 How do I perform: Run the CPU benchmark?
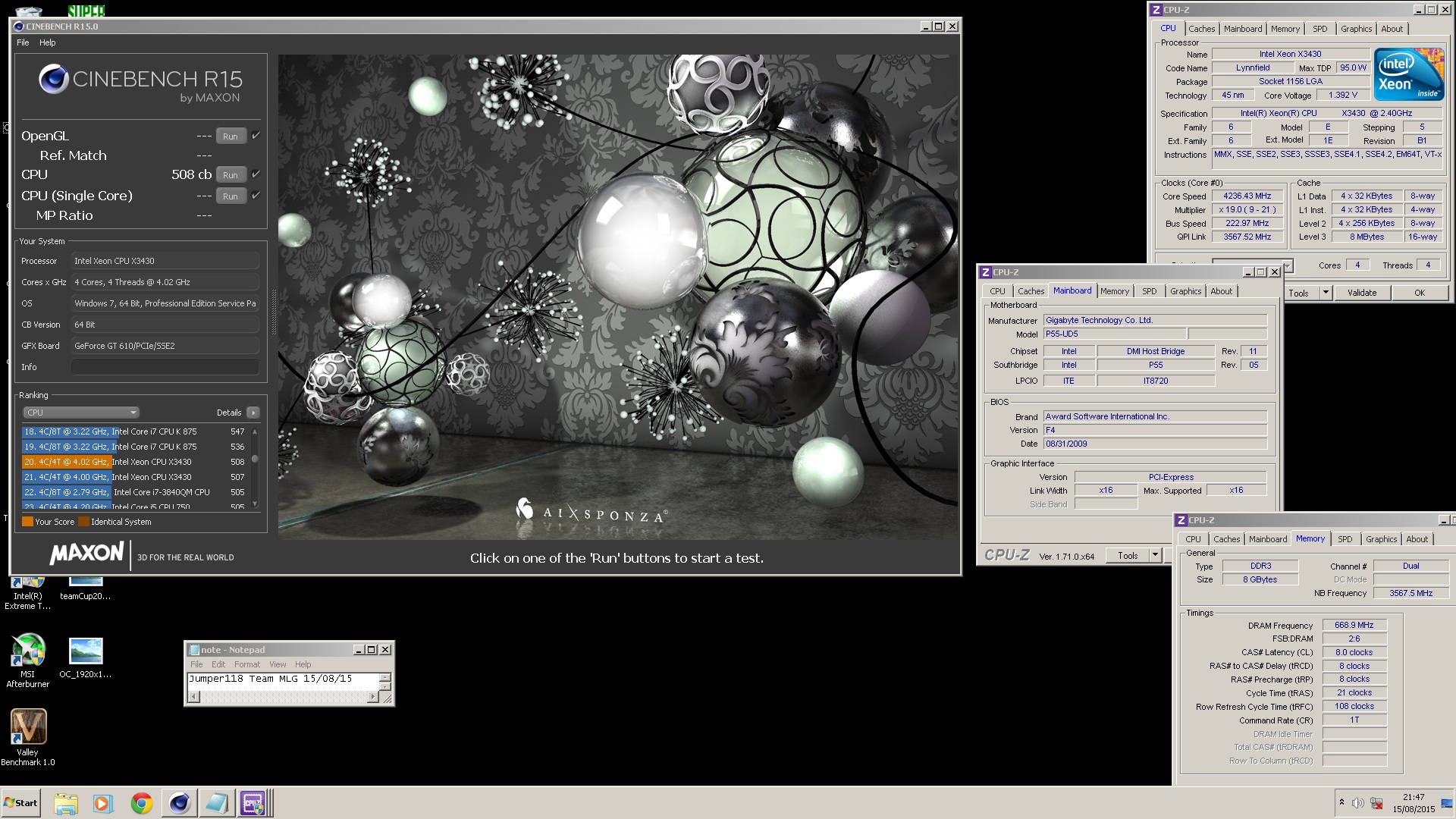point(231,175)
